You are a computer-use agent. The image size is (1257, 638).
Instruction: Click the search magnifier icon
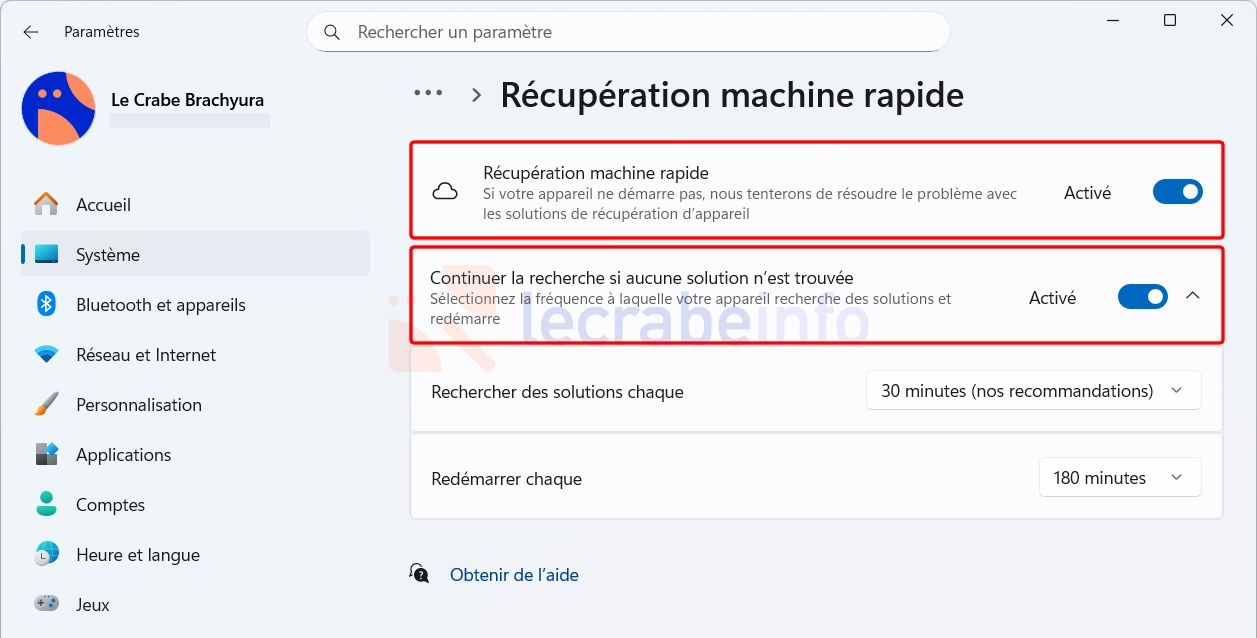point(333,32)
